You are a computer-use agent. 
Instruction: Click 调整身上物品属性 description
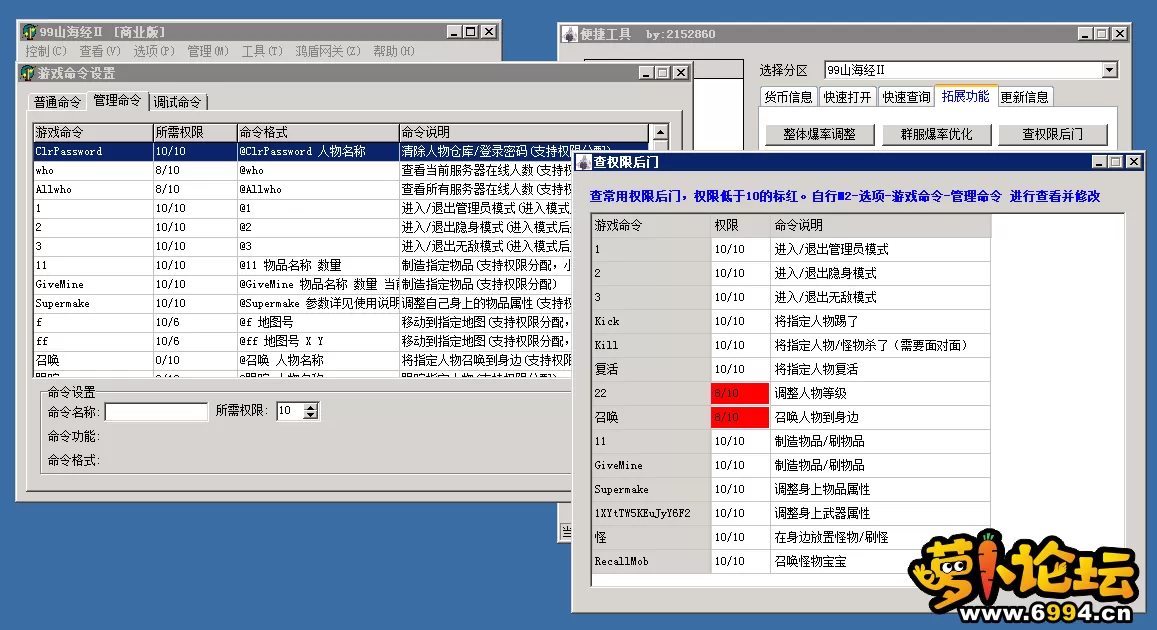822,489
